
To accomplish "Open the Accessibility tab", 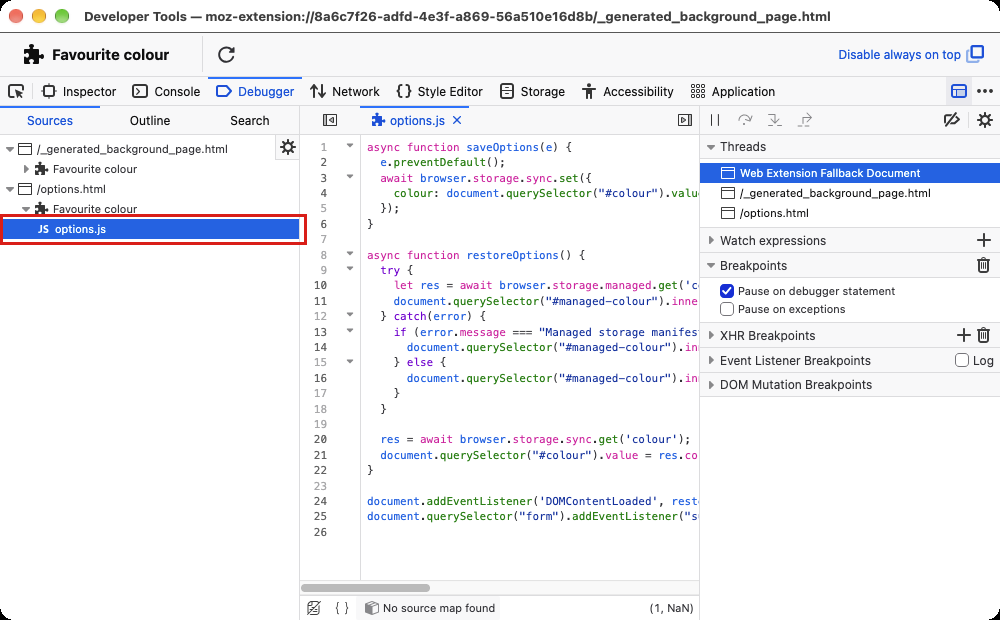I will click(x=627, y=91).
